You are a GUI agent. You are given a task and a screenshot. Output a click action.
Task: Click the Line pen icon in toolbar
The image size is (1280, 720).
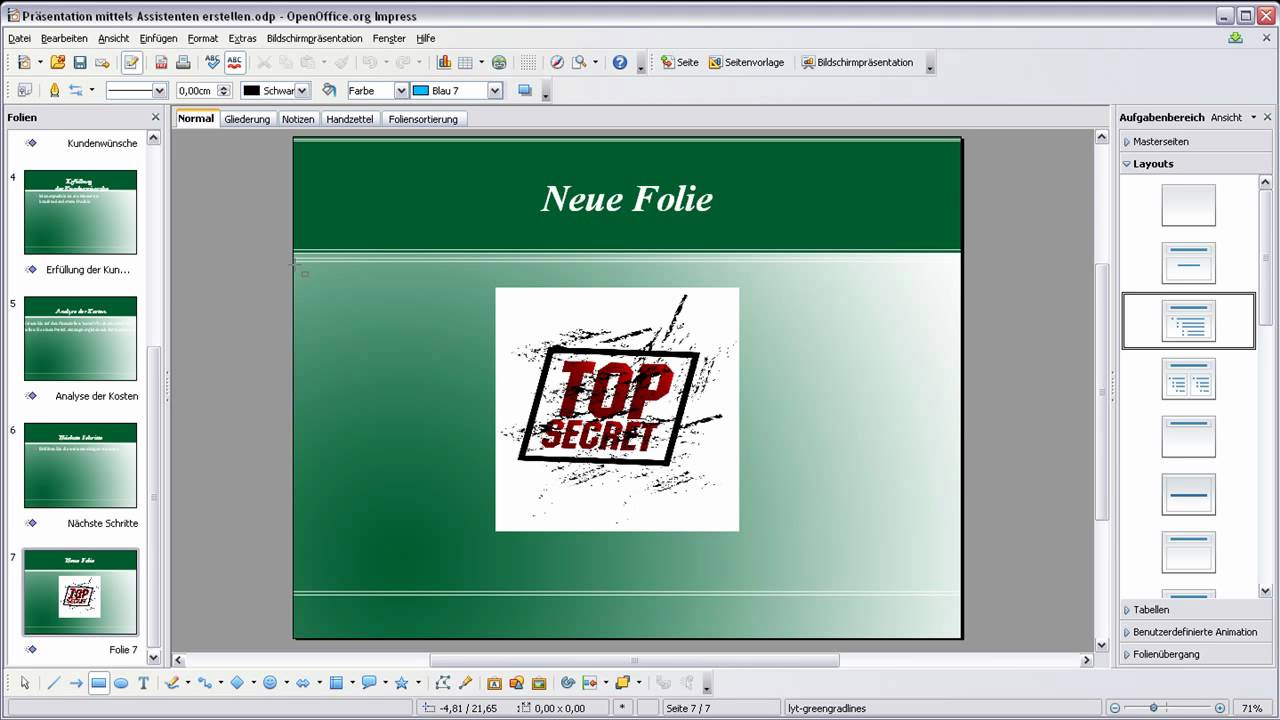54,90
